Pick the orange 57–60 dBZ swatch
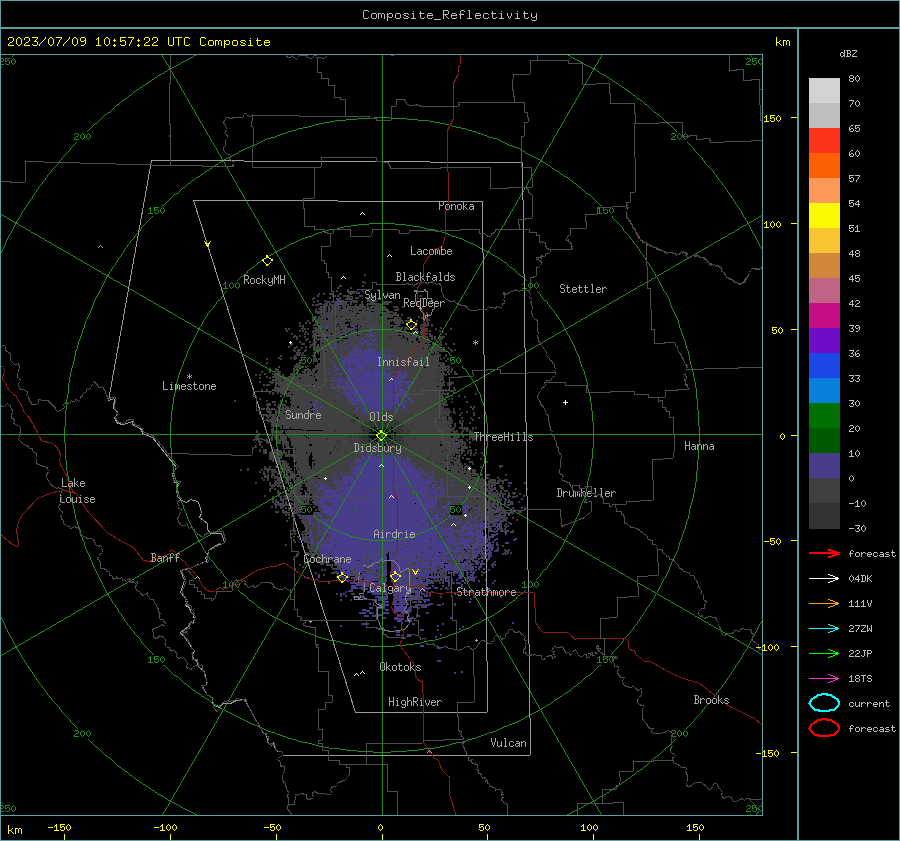Image resolution: width=900 pixels, height=841 pixels. (824, 165)
